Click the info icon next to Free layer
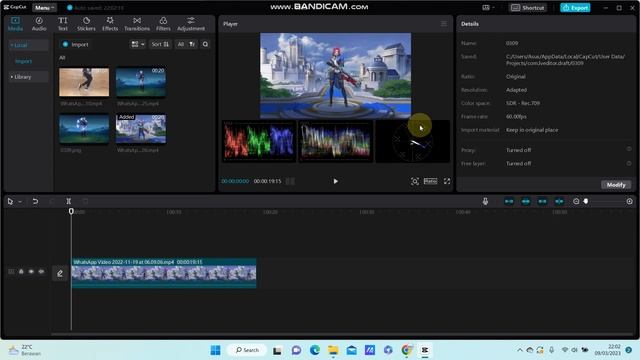This screenshot has width=640, height=360. [629, 163]
